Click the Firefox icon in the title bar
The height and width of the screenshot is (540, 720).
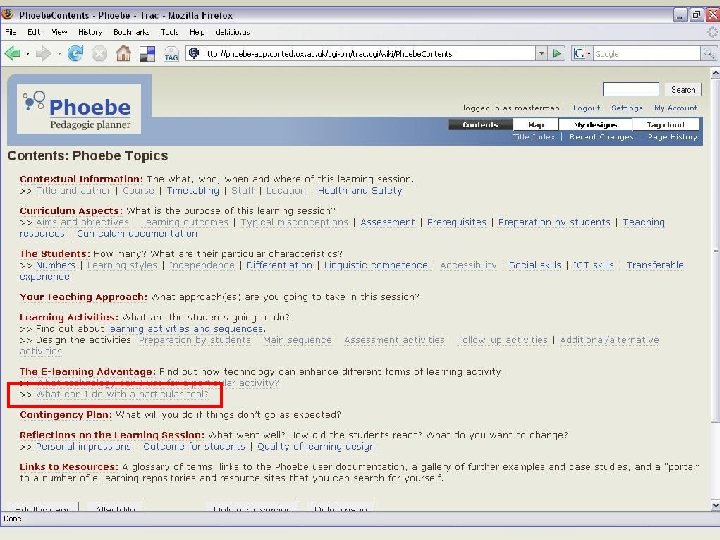pyautogui.click(x=7, y=14)
